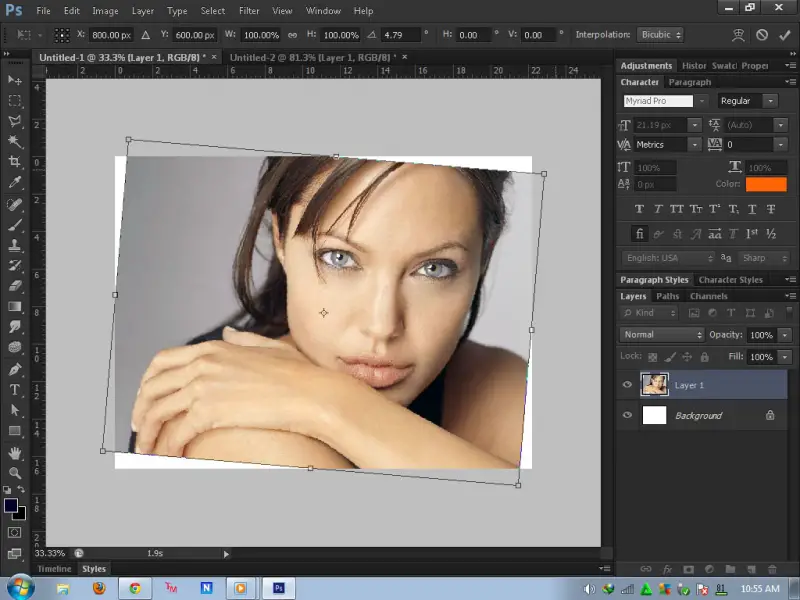Open the Image menu

click(x=105, y=11)
